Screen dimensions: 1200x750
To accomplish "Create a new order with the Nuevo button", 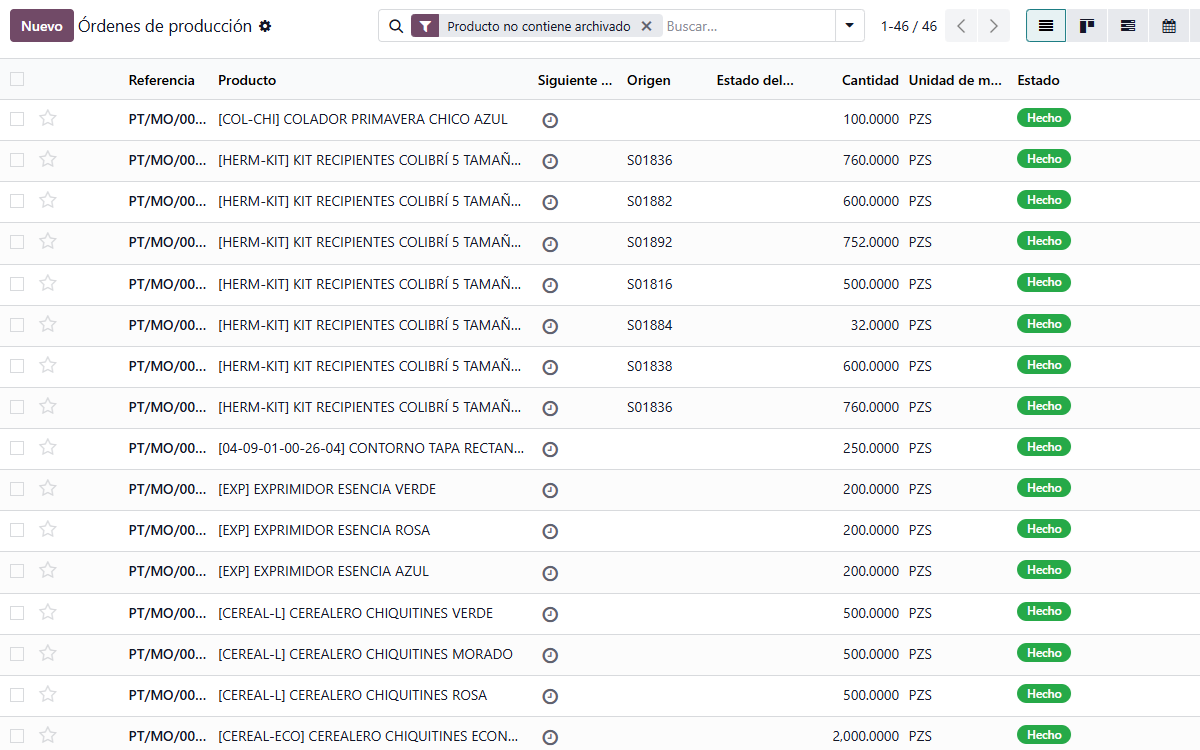I will tap(41, 24).
